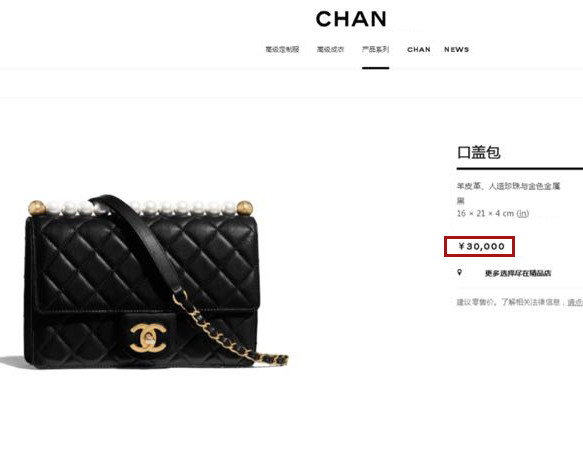Follow the 请点击 legal information link

click(575, 302)
